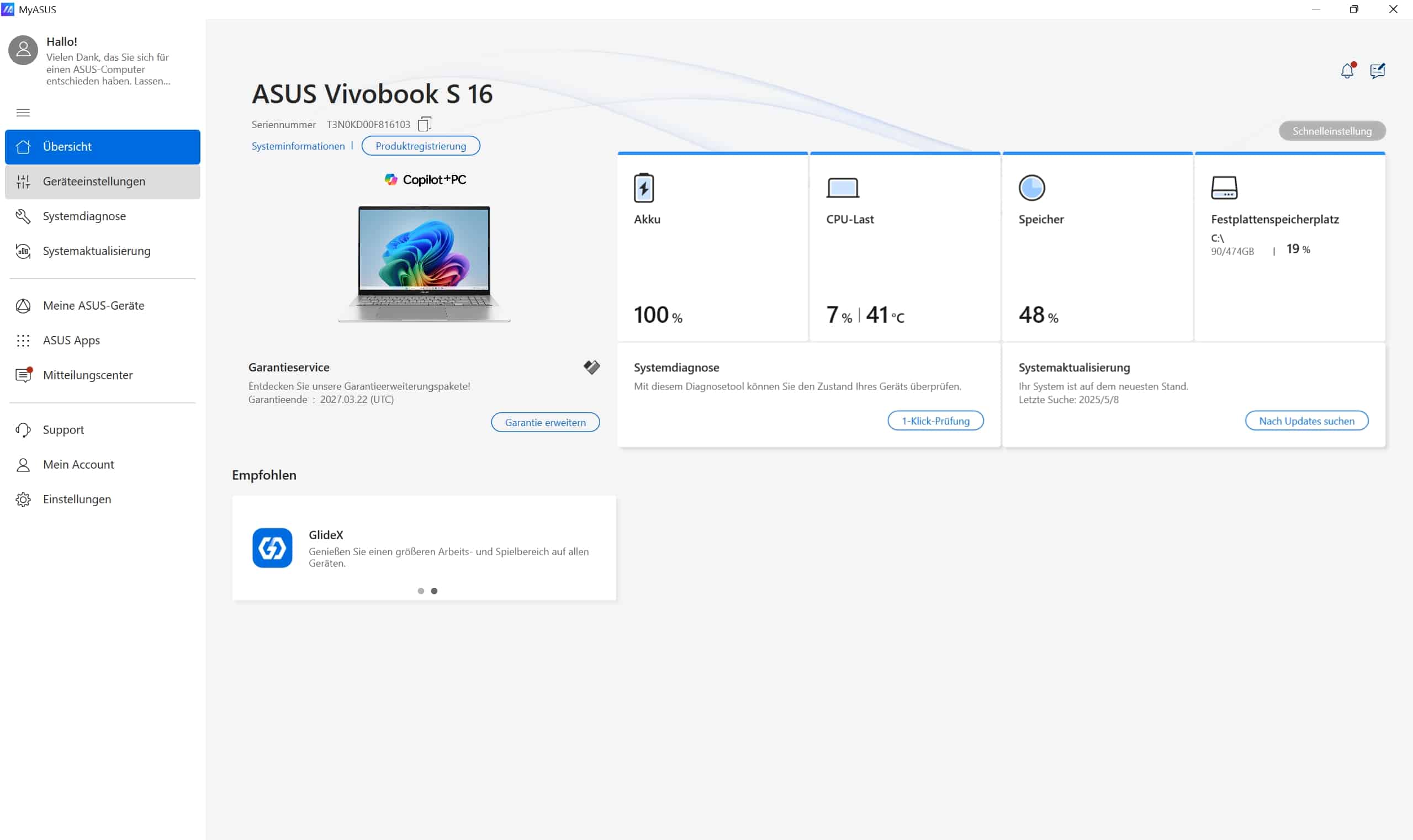Click the Systeminformationen link

point(298,146)
